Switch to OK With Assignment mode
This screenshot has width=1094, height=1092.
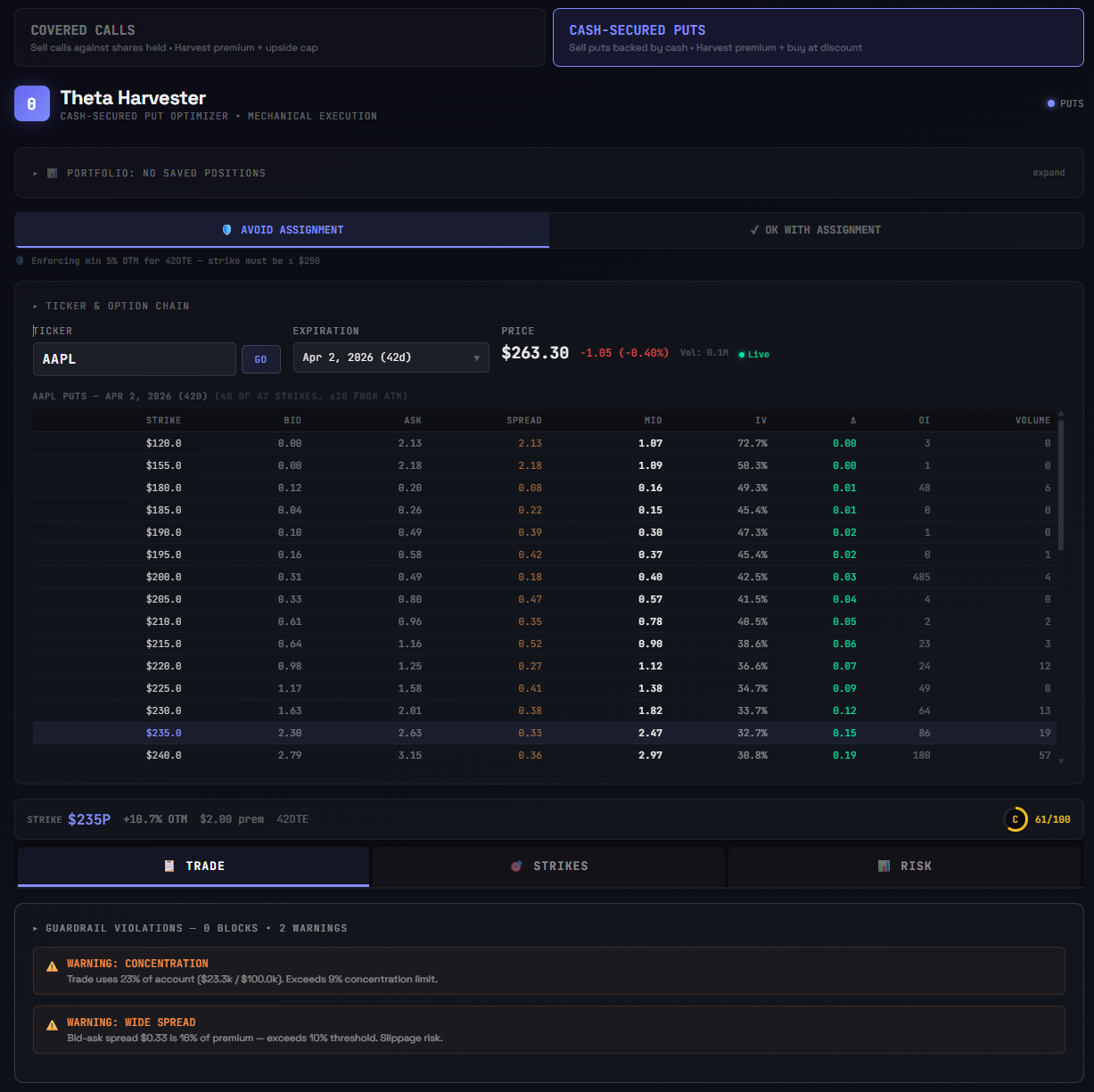[x=816, y=230]
